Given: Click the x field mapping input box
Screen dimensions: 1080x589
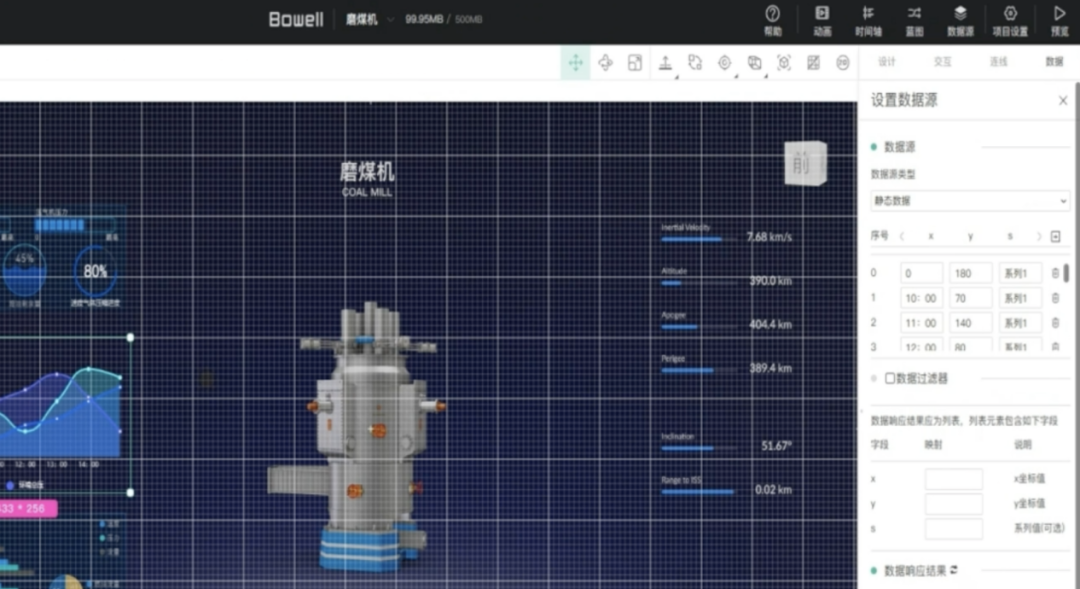Looking at the screenshot, I should (x=953, y=479).
